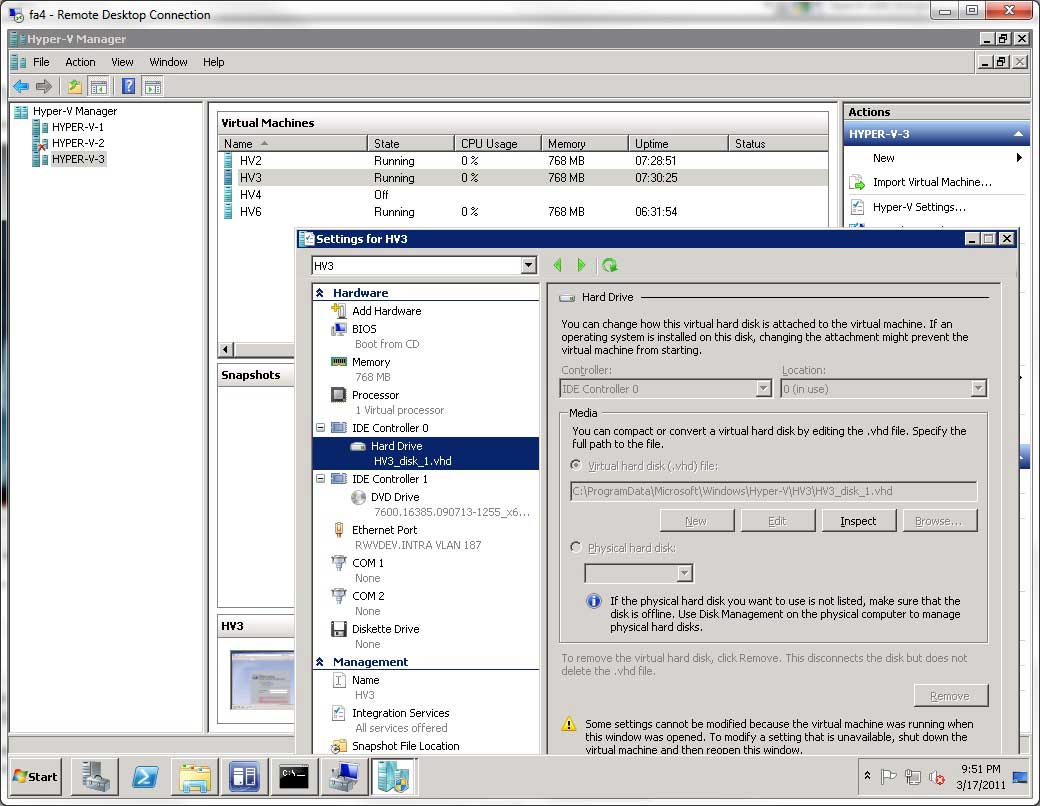The image size is (1040, 806).
Task: Select the HV4 virtual machine row
Action: [523, 194]
